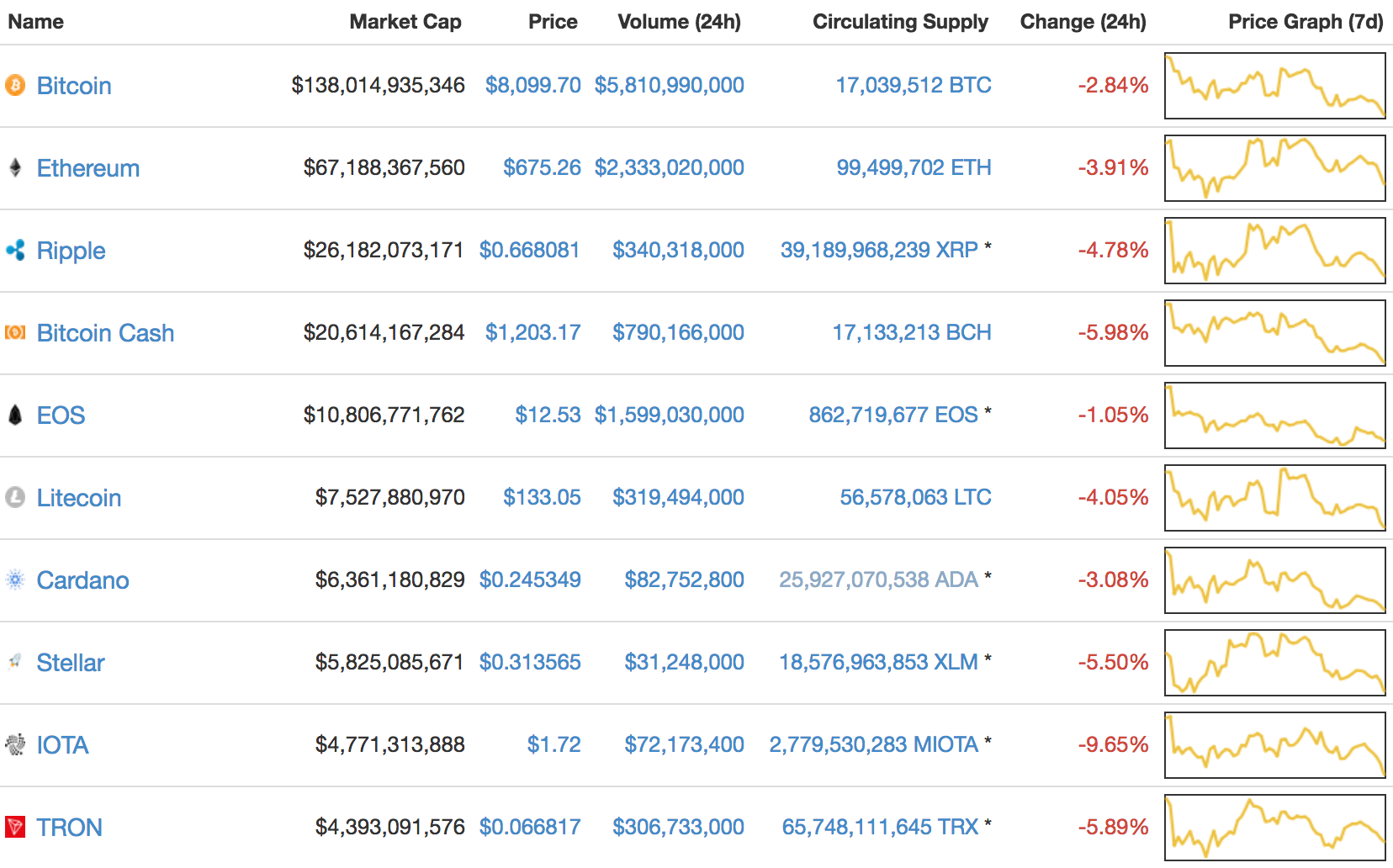Viewport: 1393px width, 868px height.
Task: Click the gray Litecoin logo icon
Action: pos(15,497)
